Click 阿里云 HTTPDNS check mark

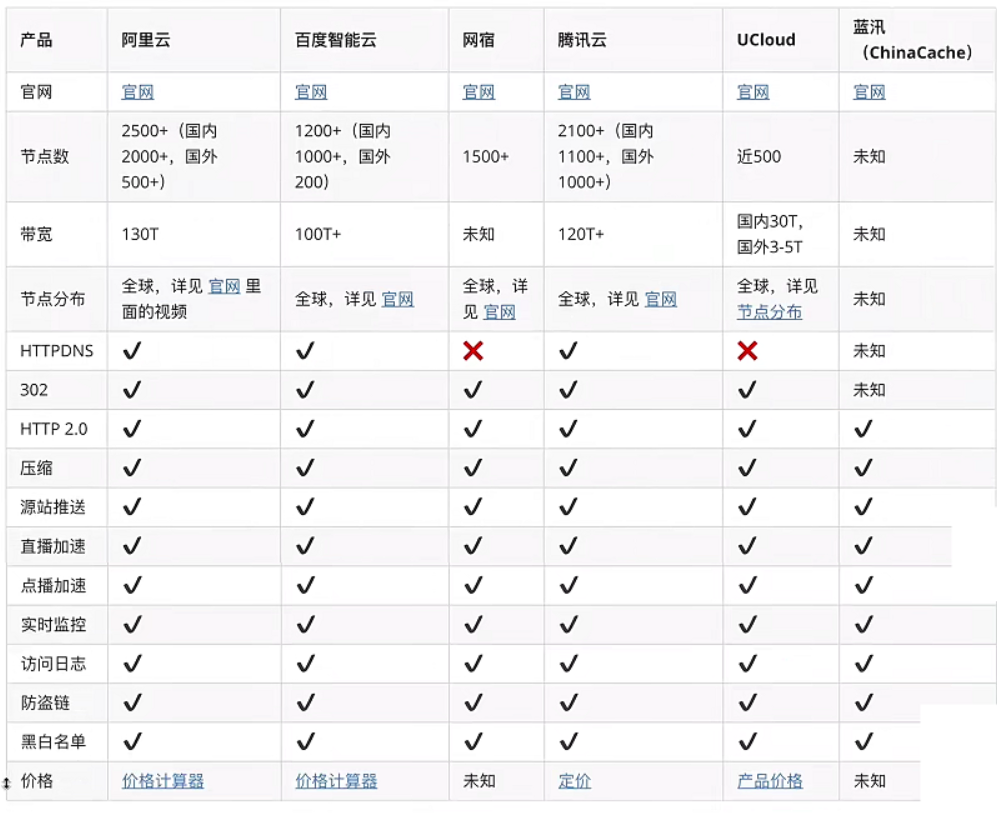click(x=132, y=350)
